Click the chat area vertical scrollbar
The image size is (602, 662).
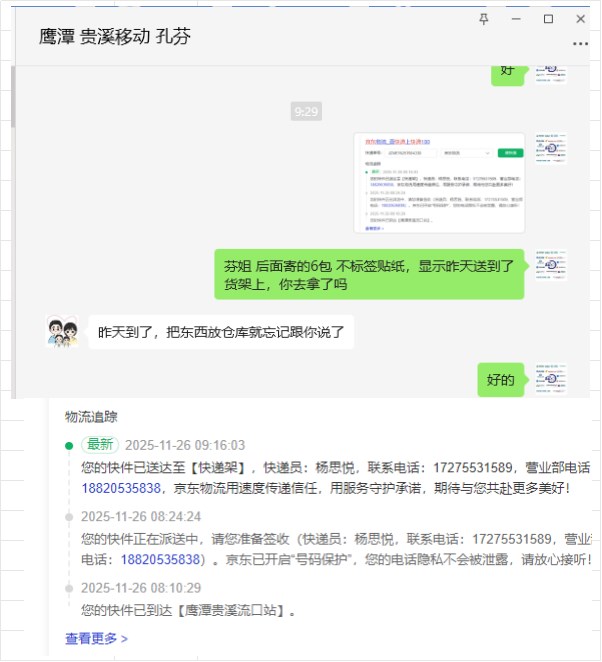pos(13,97)
